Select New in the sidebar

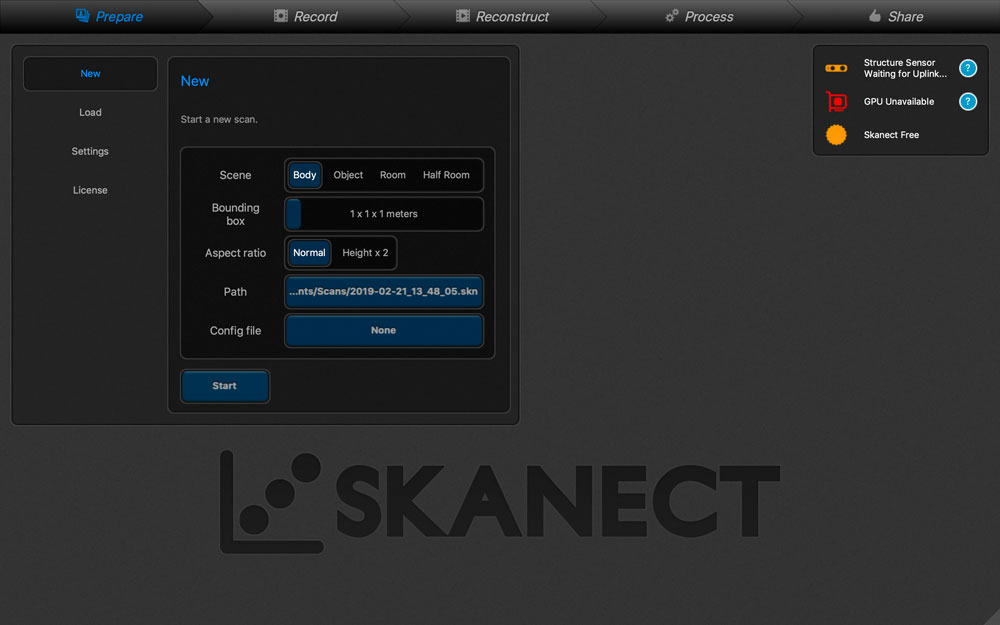[x=90, y=73]
